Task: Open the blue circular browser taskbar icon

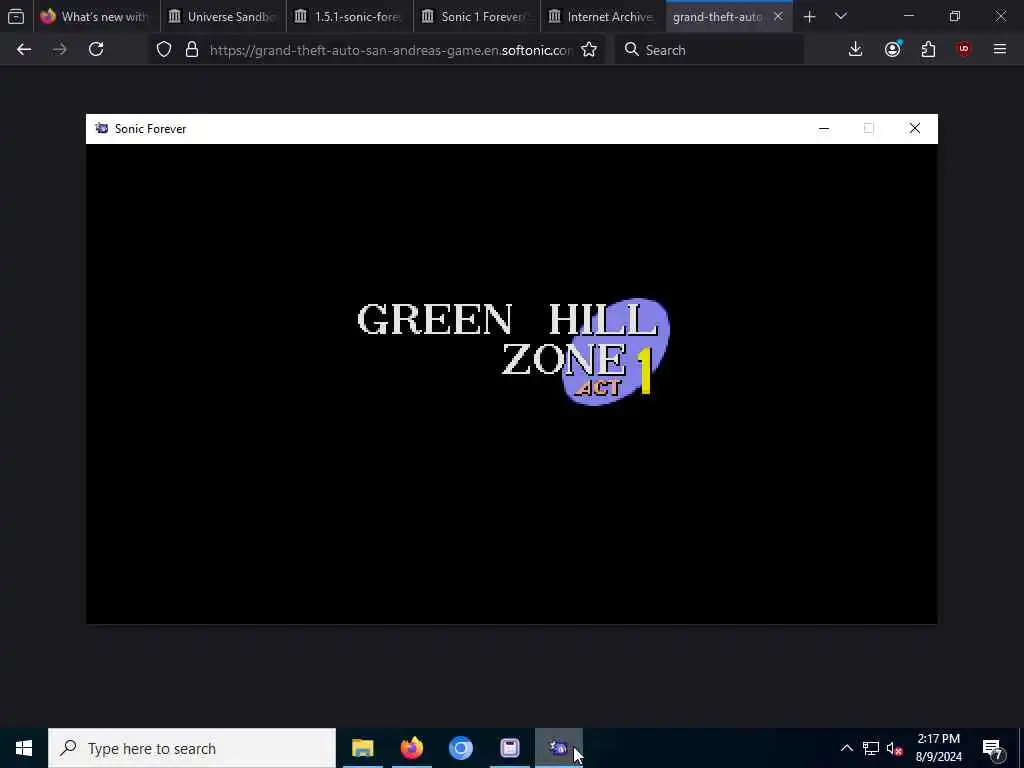Action: tap(460, 748)
